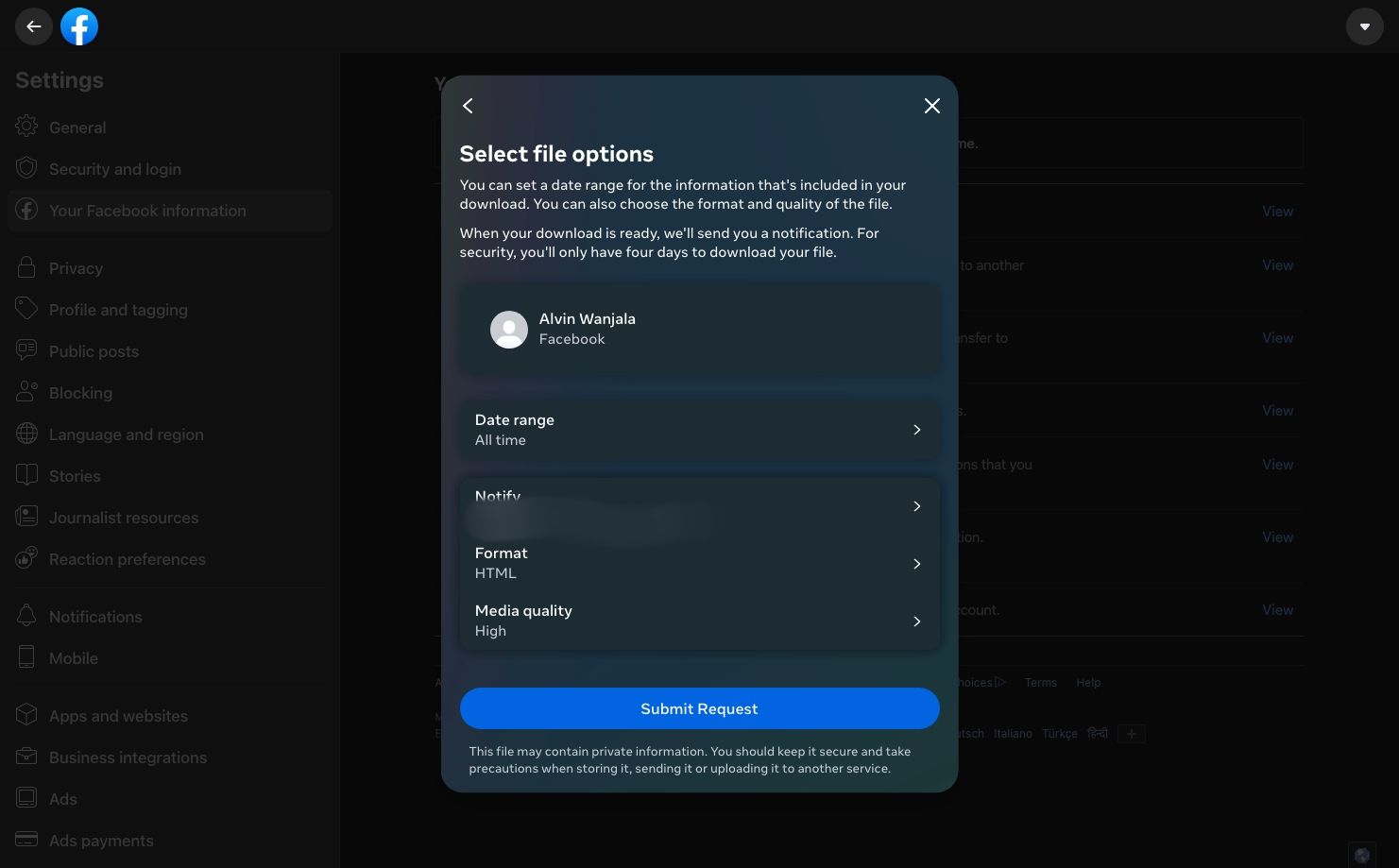This screenshot has width=1399, height=868.
Task: Open the account dropdown arrow menu
Action: [x=1364, y=26]
